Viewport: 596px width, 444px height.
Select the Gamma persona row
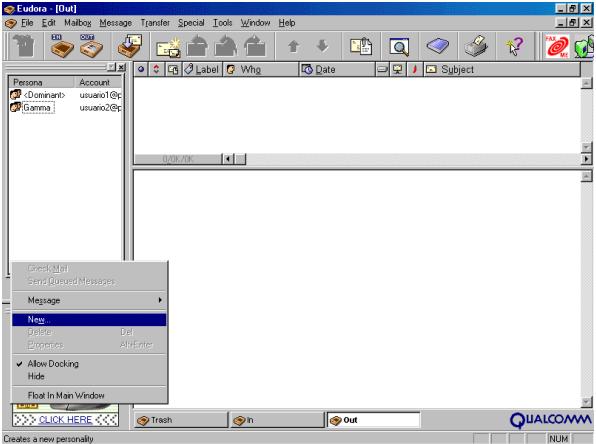(x=65, y=108)
